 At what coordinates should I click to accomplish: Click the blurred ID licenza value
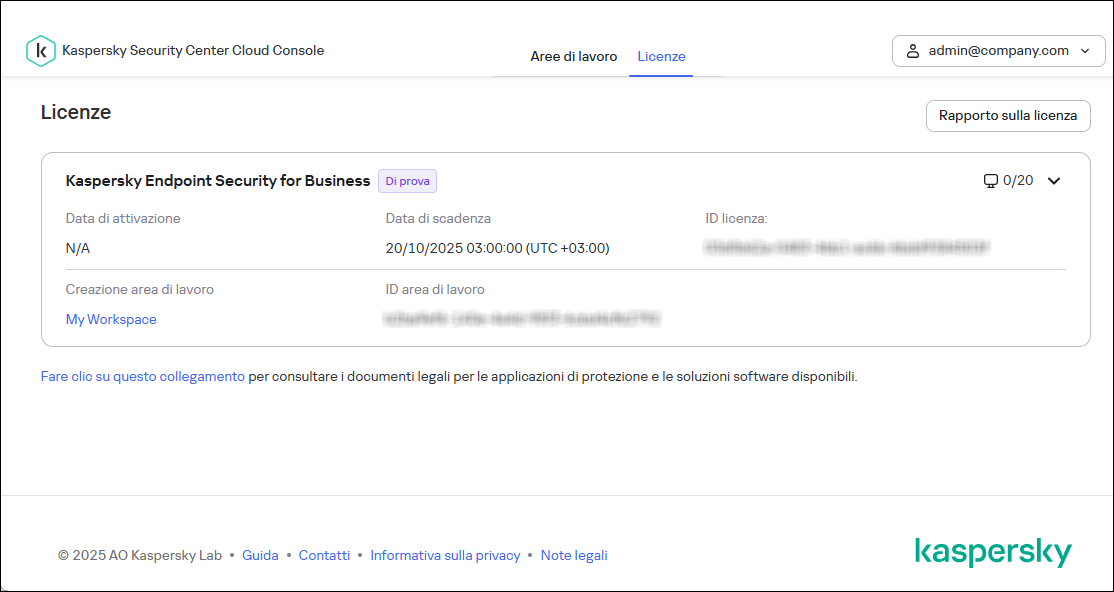coord(845,248)
